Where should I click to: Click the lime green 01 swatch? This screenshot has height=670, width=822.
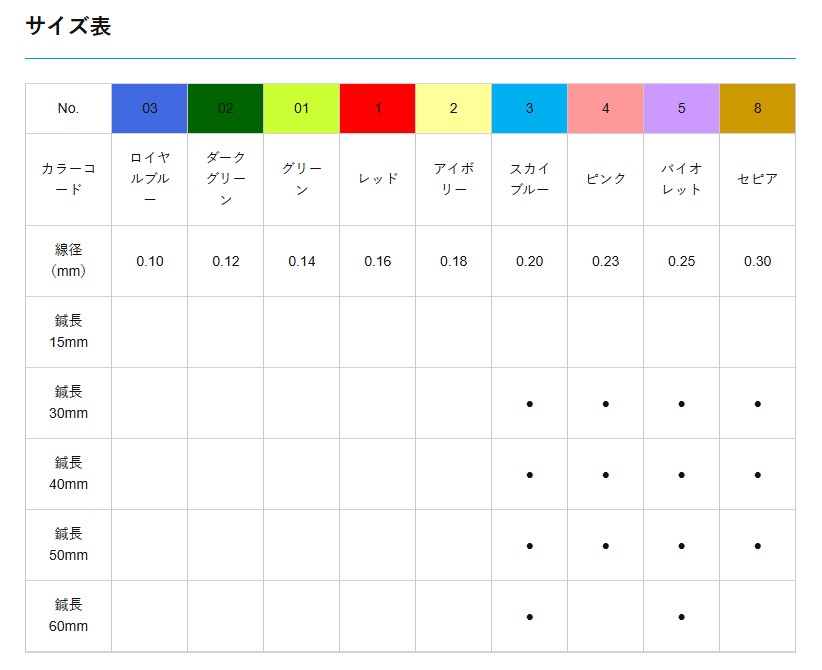click(301, 108)
